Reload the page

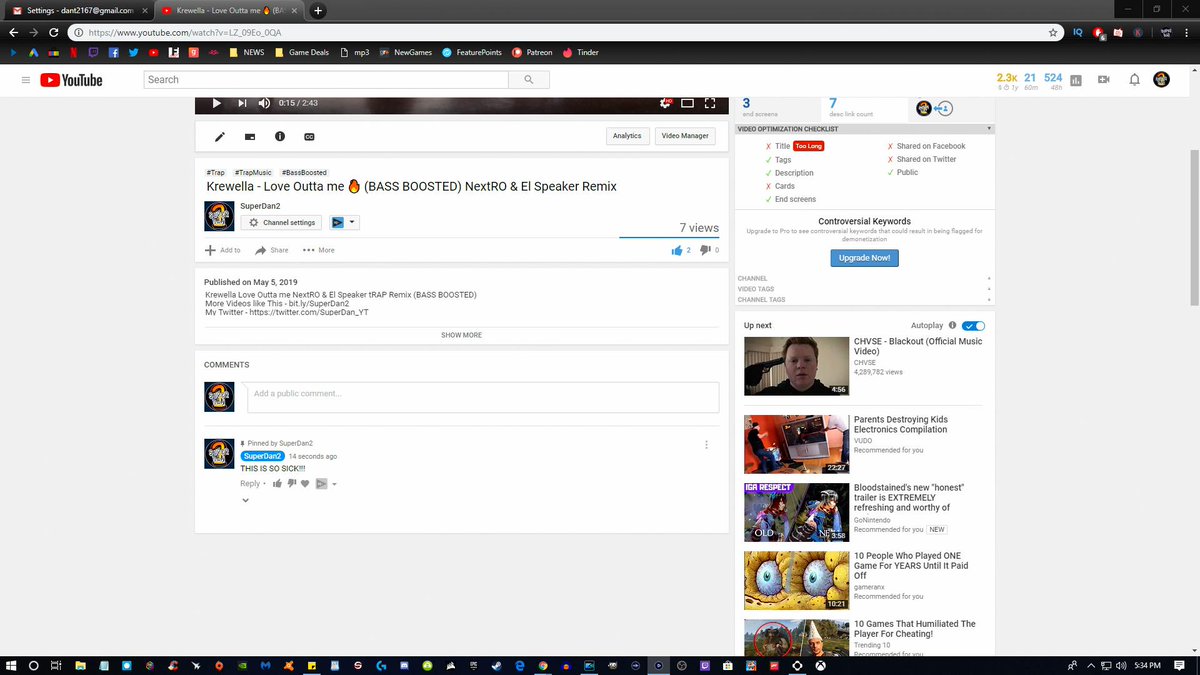[x=54, y=32]
